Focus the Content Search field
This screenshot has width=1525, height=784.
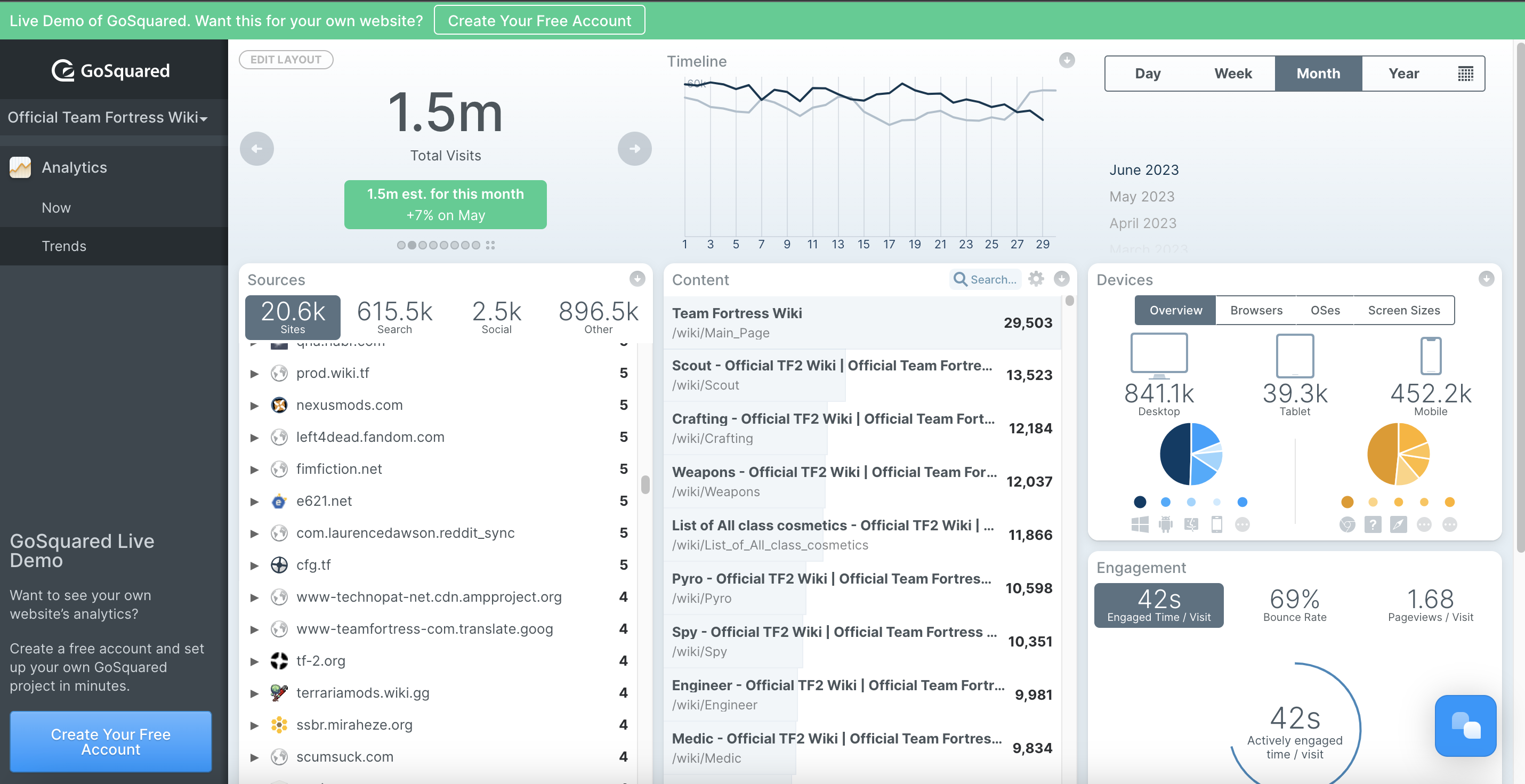(986, 279)
